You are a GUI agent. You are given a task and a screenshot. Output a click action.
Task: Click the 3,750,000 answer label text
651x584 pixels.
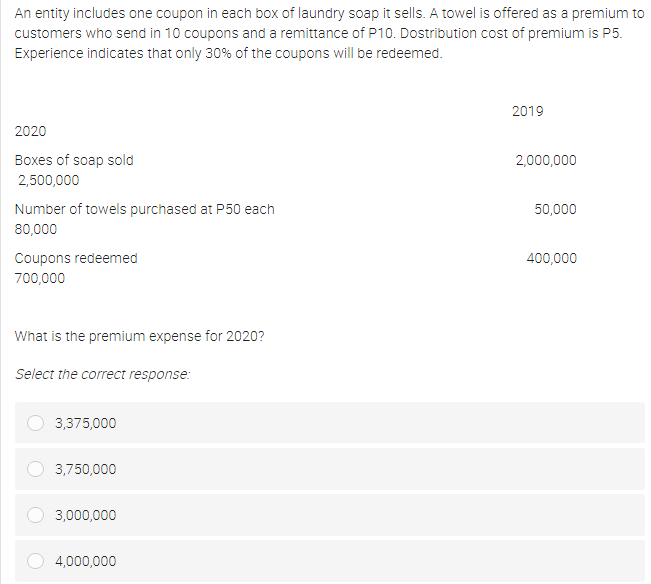(x=86, y=469)
